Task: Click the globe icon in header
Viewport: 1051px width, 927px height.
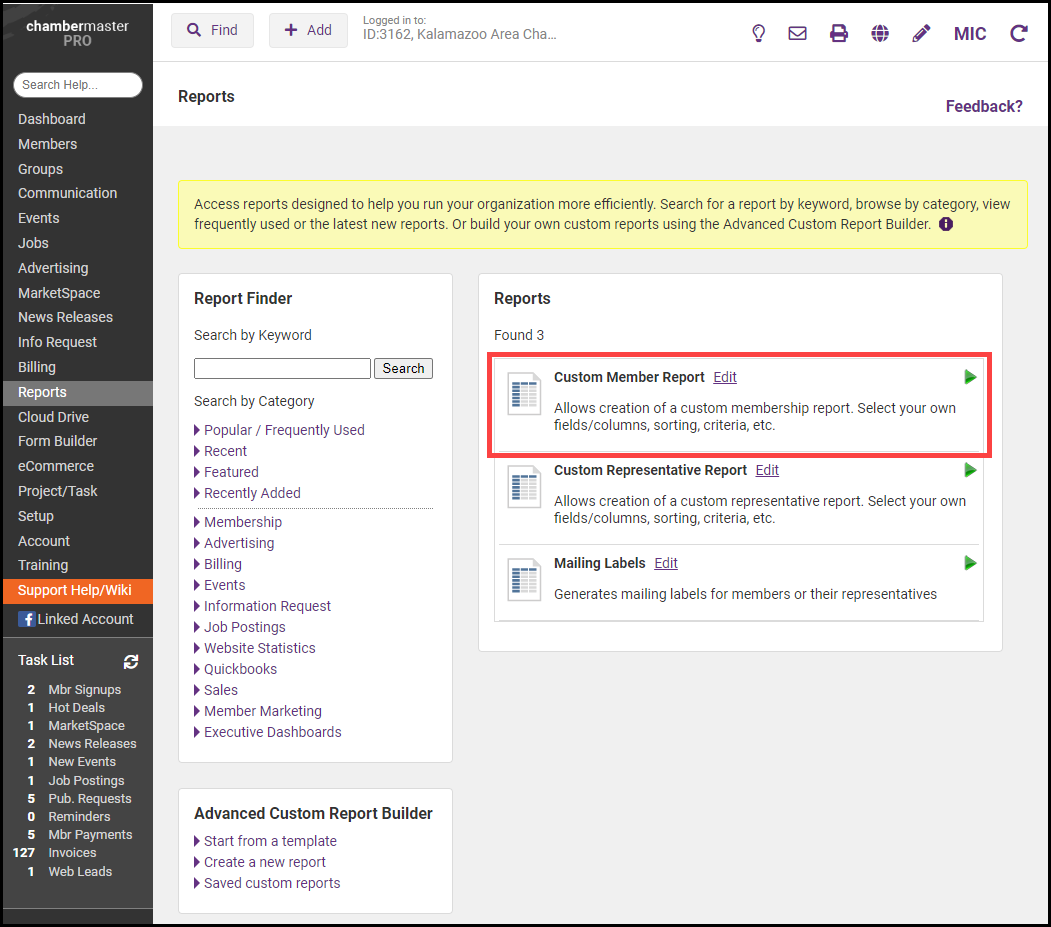Action: click(x=880, y=33)
